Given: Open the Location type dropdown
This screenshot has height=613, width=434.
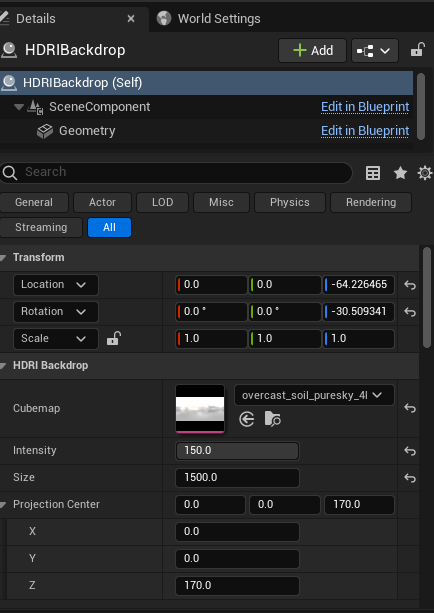Looking at the screenshot, I should click(56, 285).
